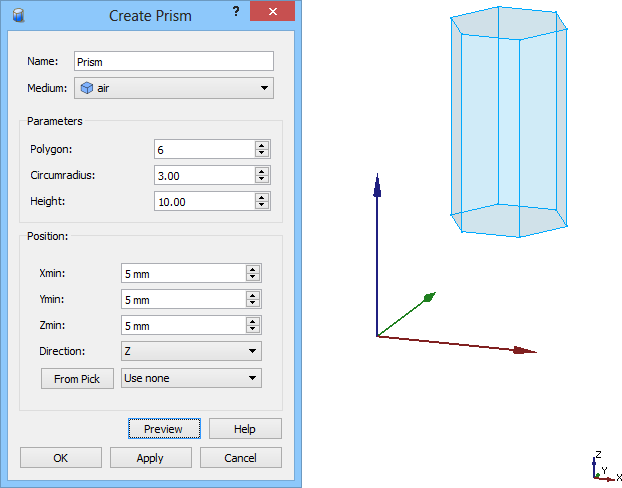Click the Preview button
This screenshot has height=488, width=622.
(164, 428)
